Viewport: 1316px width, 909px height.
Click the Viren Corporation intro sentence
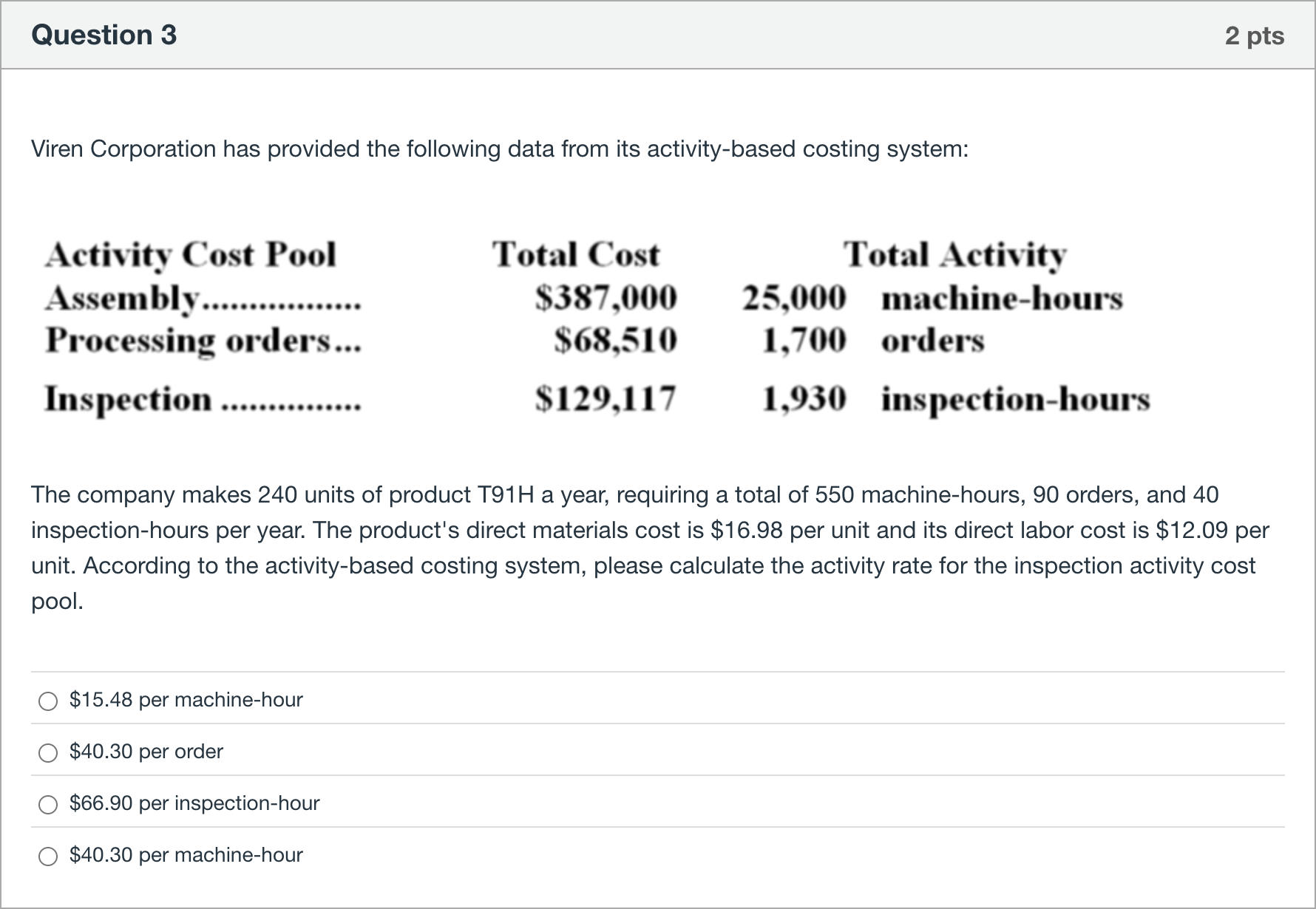(x=500, y=149)
